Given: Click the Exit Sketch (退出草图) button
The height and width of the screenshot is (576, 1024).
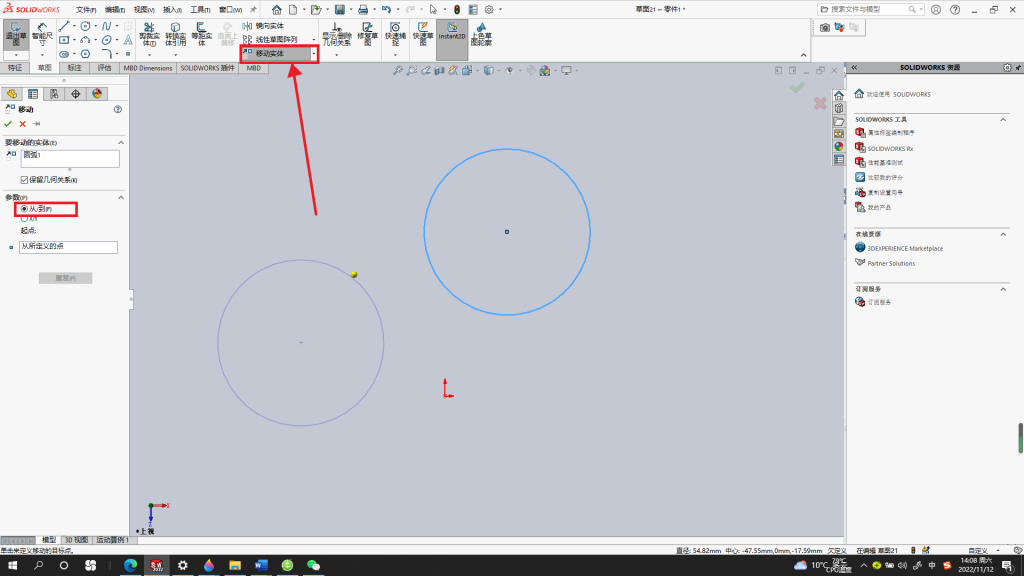Looking at the screenshot, I should (16, 35).
